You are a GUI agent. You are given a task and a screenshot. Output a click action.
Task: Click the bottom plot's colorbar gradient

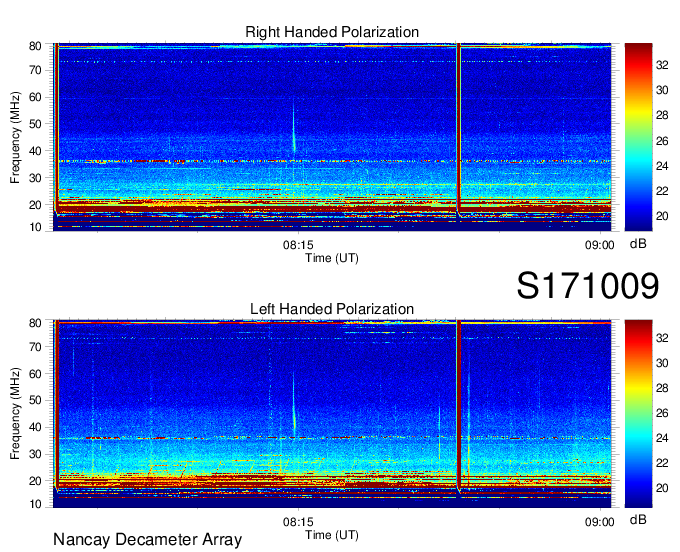point(638,414)
